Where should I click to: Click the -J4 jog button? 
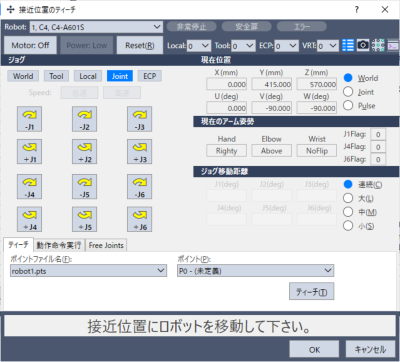point(30,186)
